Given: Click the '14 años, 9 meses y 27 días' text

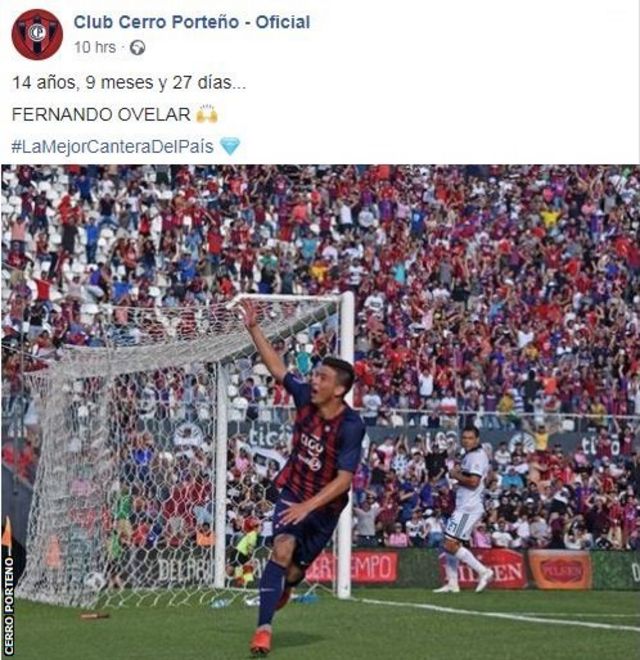Looking at the screenshot, I should click(x=128, y=82).
